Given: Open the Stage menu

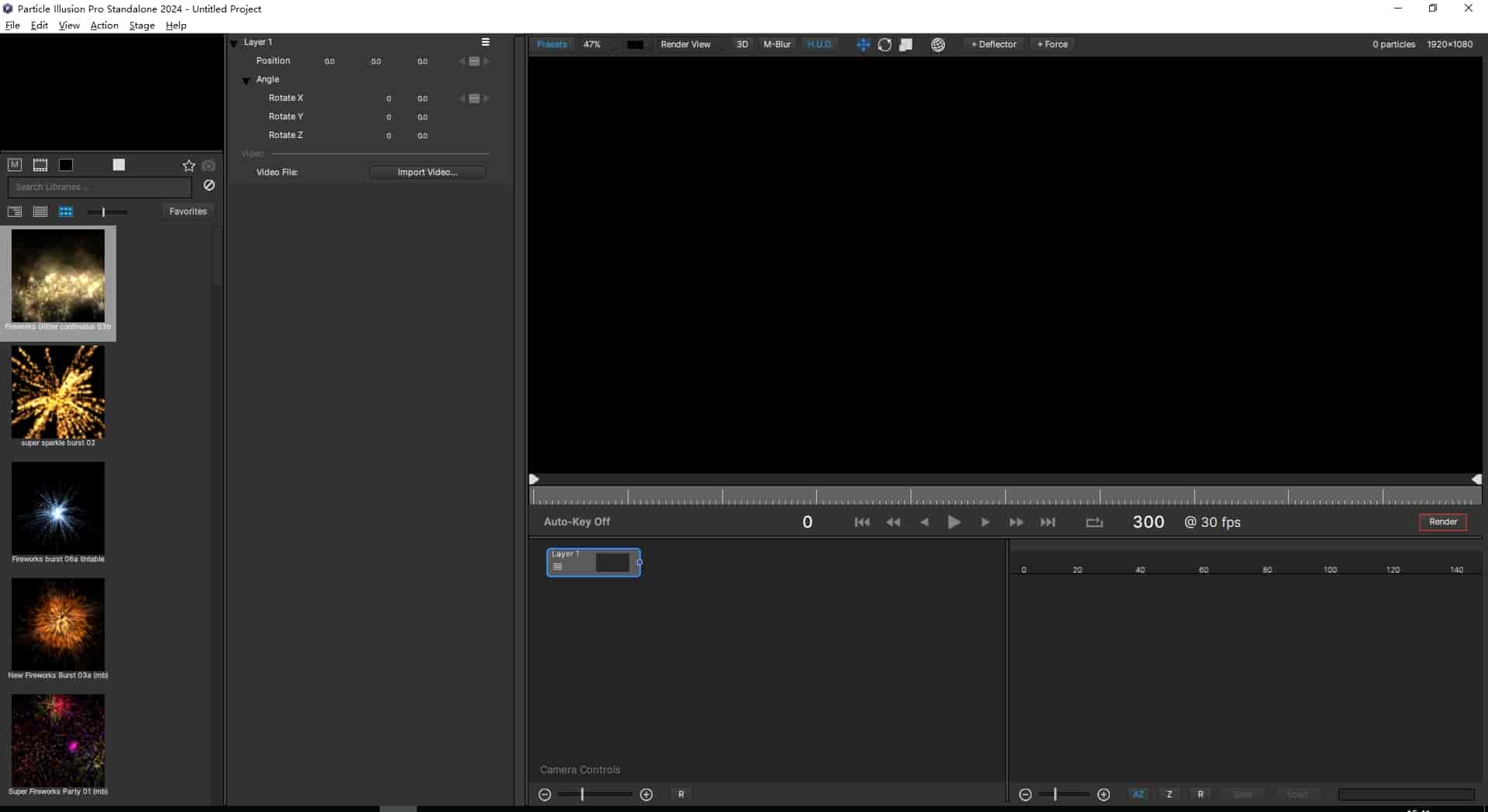Looking at the screenshot, I should coord(141,25).
